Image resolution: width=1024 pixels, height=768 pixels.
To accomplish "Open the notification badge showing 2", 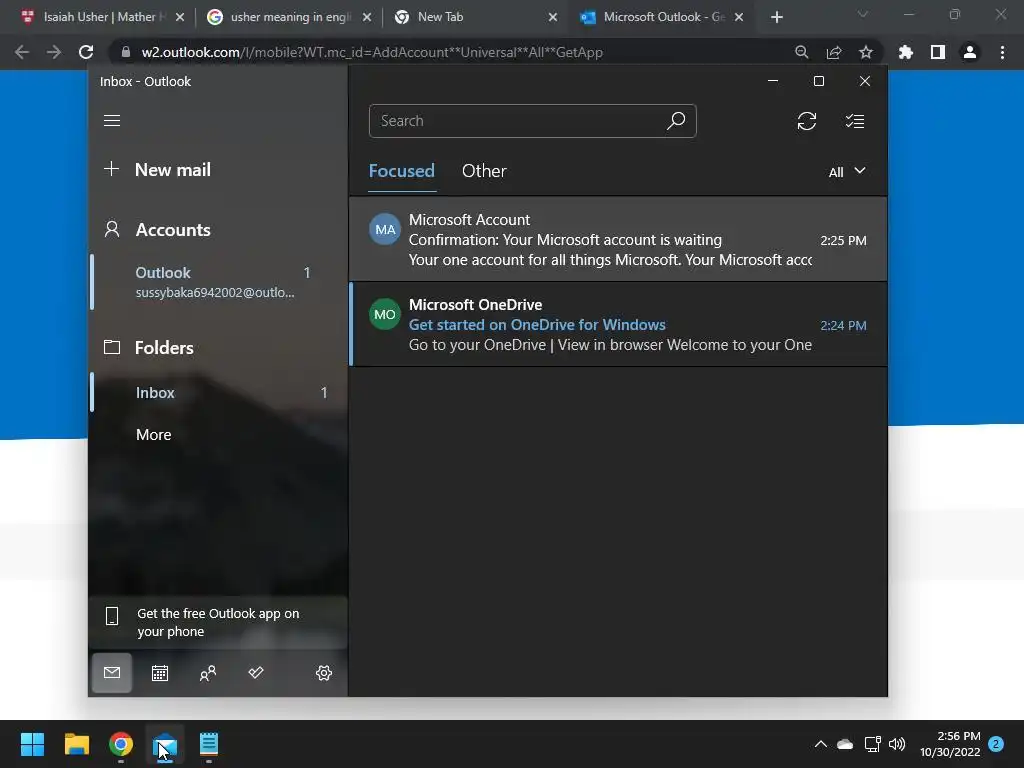I will pos(997,744).
